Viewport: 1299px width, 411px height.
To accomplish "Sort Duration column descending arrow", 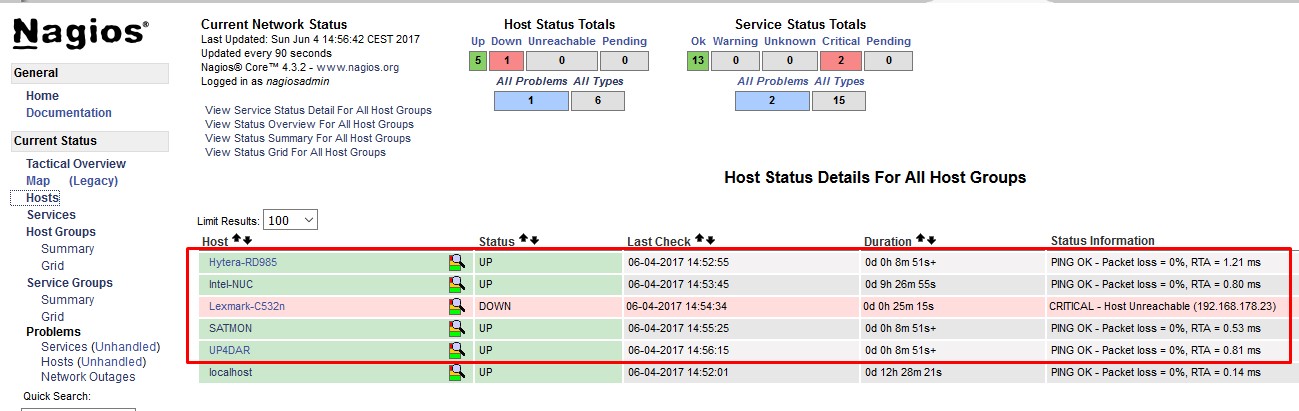I will pos(932,240).
